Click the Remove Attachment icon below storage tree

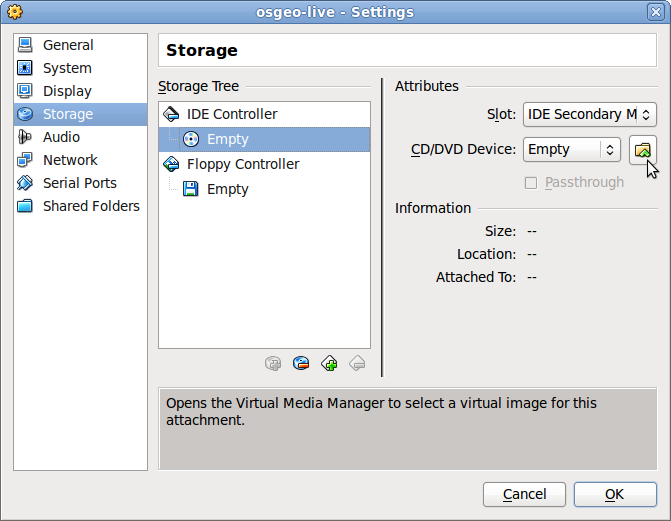(301, 363)
